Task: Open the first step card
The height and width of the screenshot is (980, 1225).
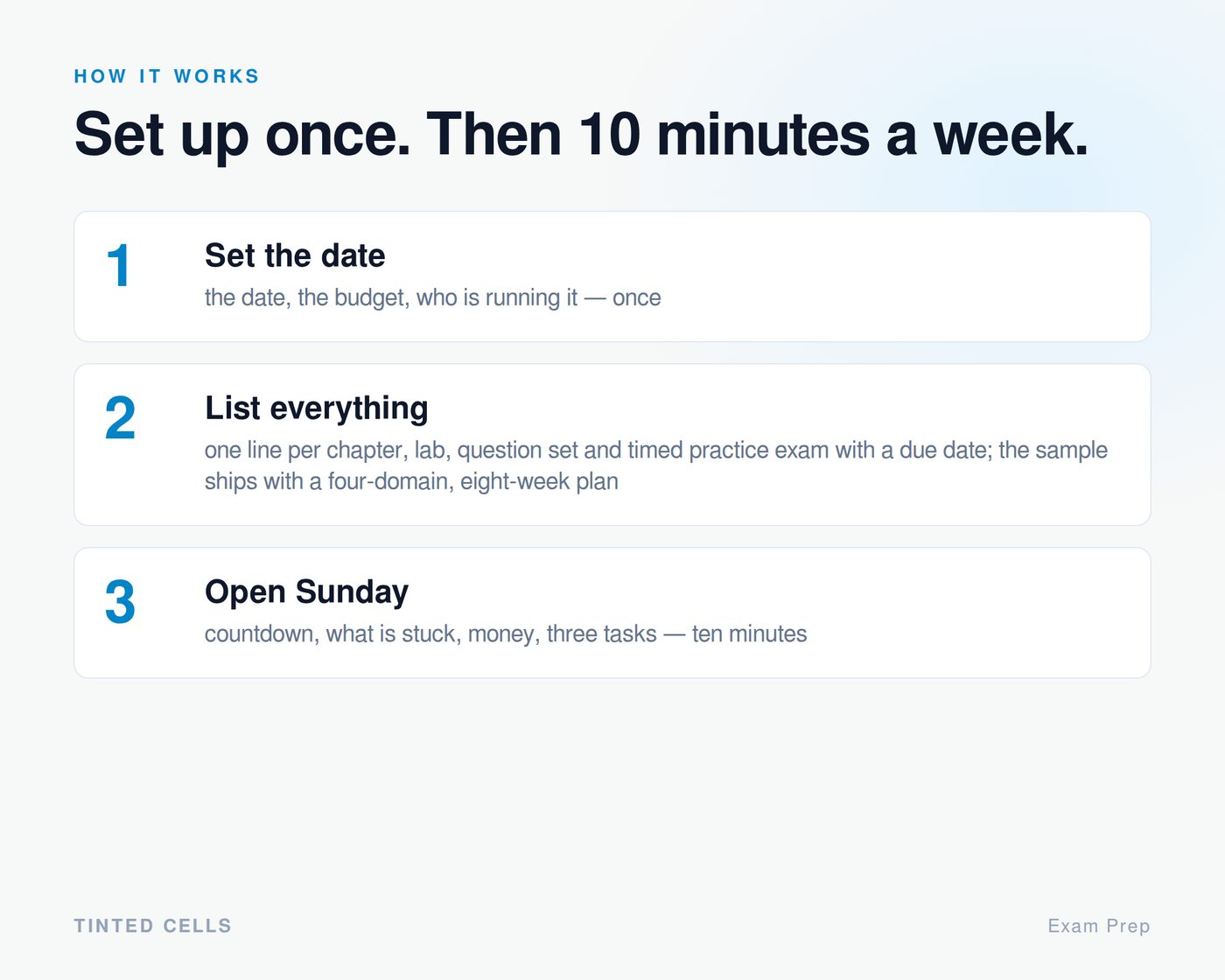Action: coord(612,276)
